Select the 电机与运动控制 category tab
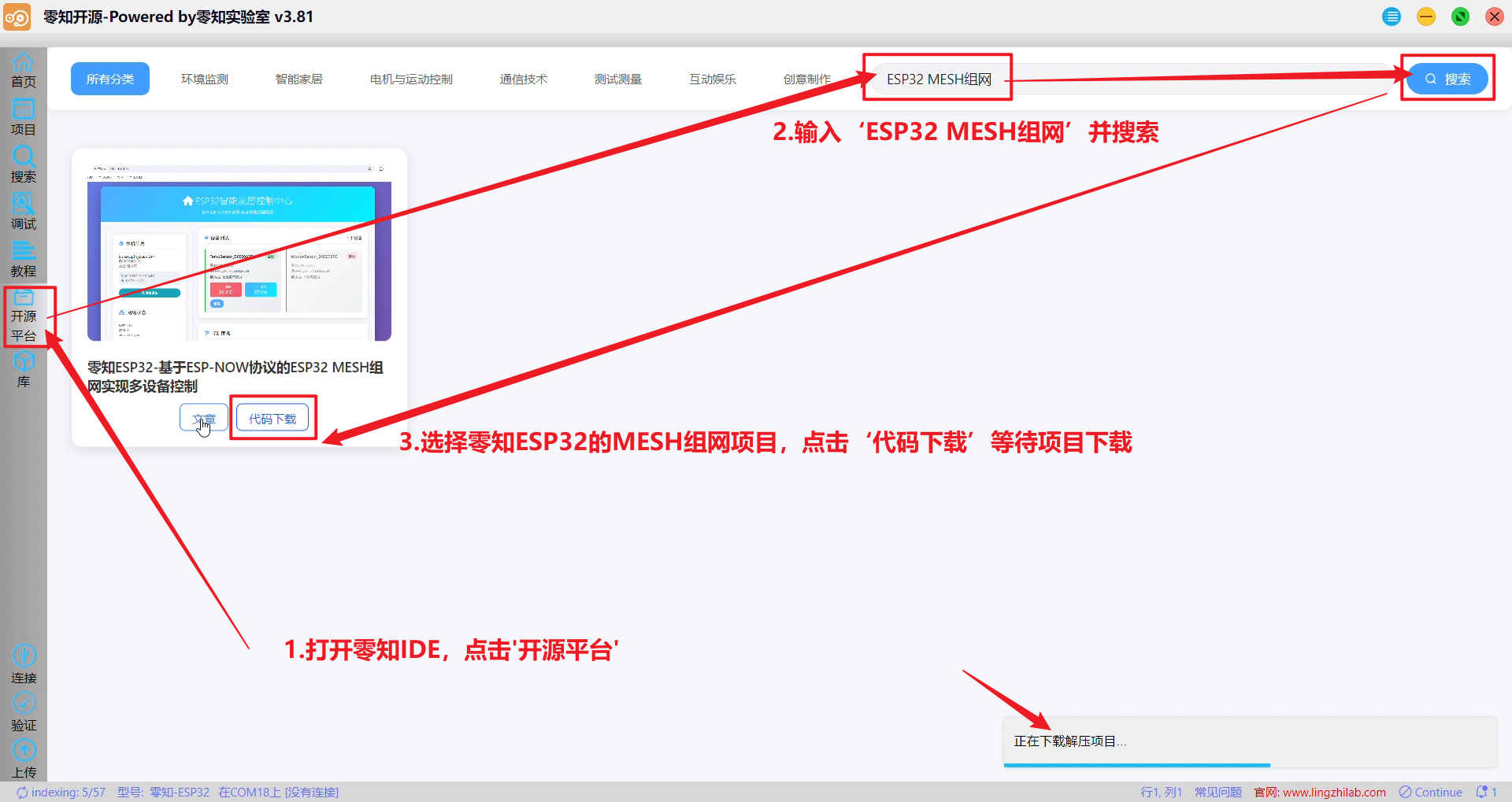This screenshot has width=1512, height=802. point(411,79)
